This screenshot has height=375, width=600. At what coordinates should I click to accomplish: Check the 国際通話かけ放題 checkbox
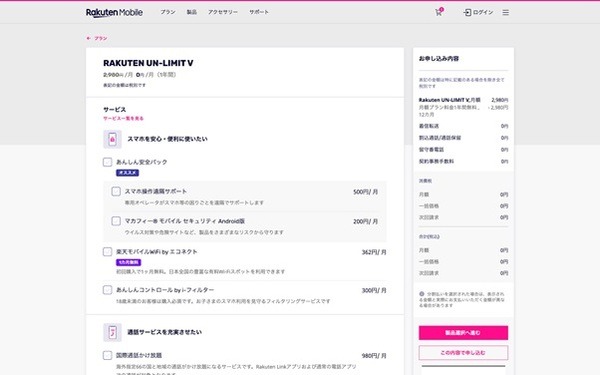(108, 355)
